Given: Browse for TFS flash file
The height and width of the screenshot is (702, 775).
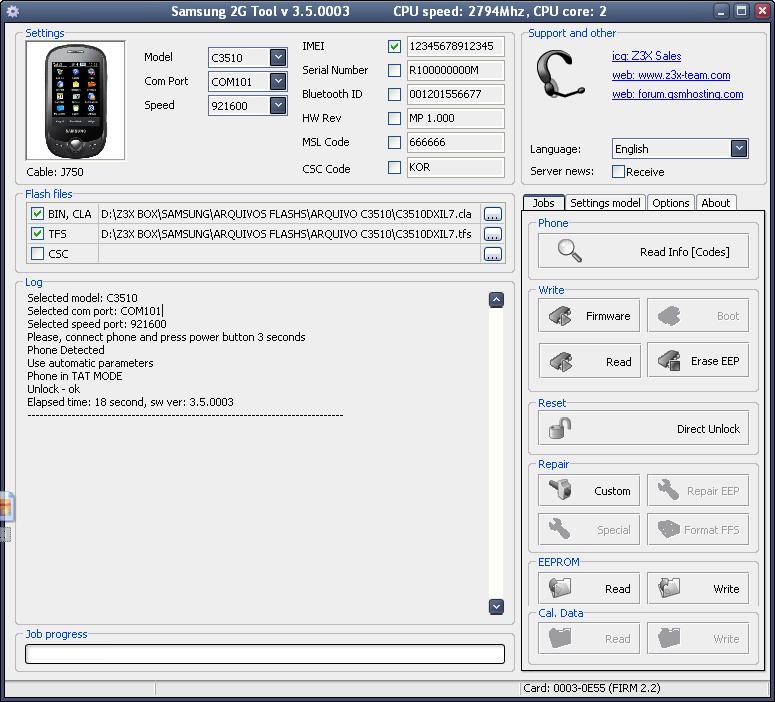Looking at the screenshot, I should [x=492, y=234].
